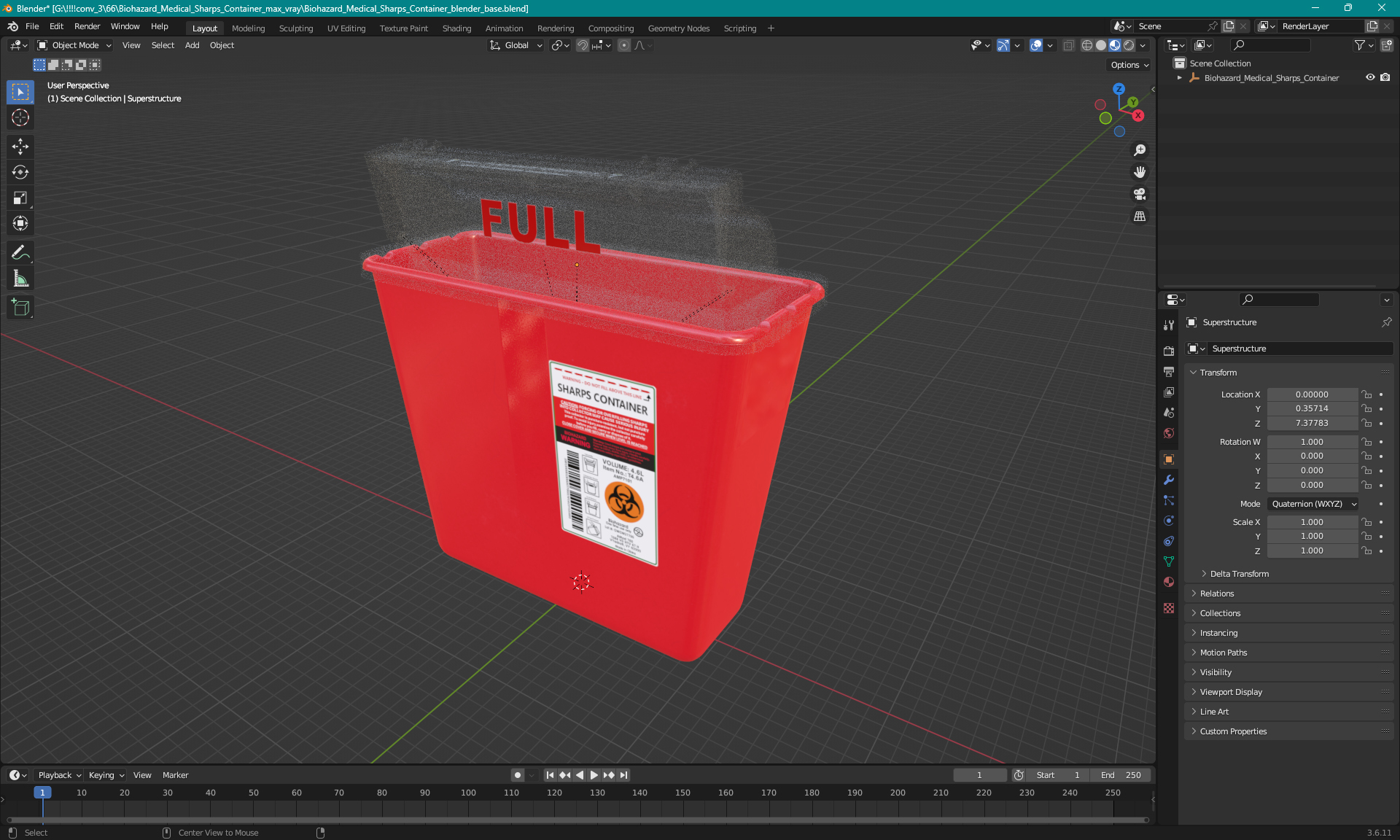This screenshot has height=840, width=1400.
Task: Jump to the timeline end frame
Action: [623, 775]
